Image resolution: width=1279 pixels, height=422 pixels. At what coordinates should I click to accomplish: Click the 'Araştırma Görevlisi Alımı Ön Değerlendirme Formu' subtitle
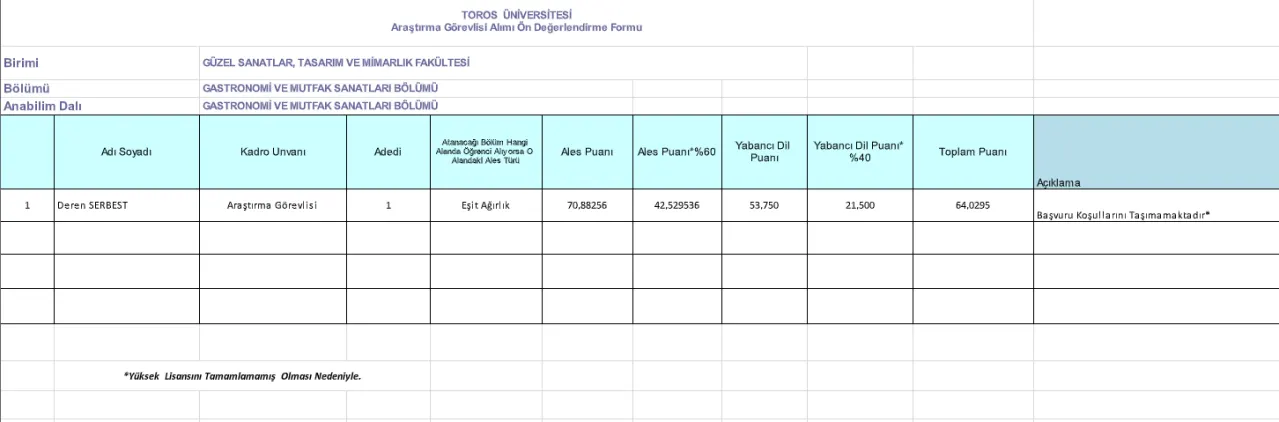coord(517,27)
